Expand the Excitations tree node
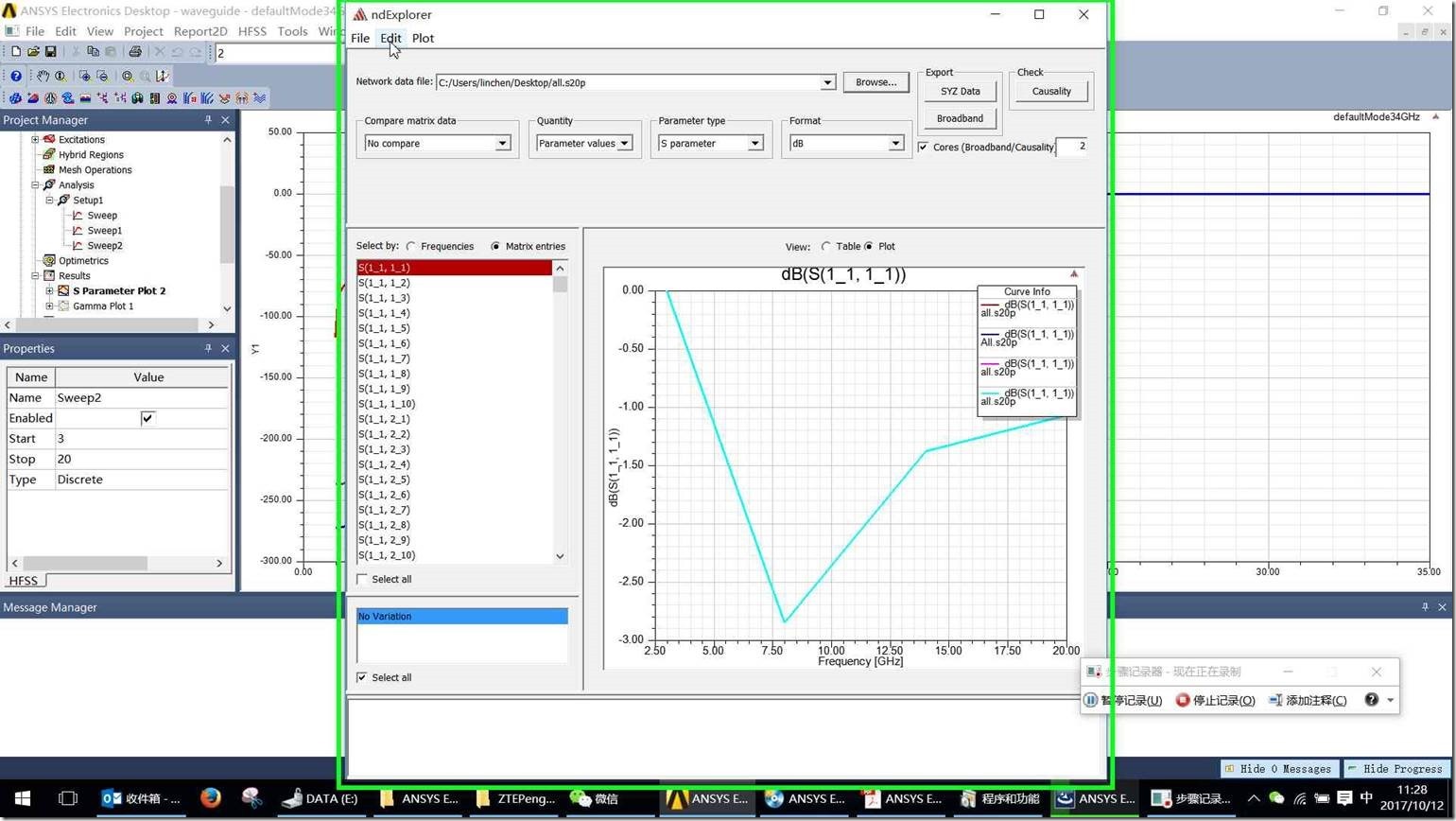 (x=35, y=139)
